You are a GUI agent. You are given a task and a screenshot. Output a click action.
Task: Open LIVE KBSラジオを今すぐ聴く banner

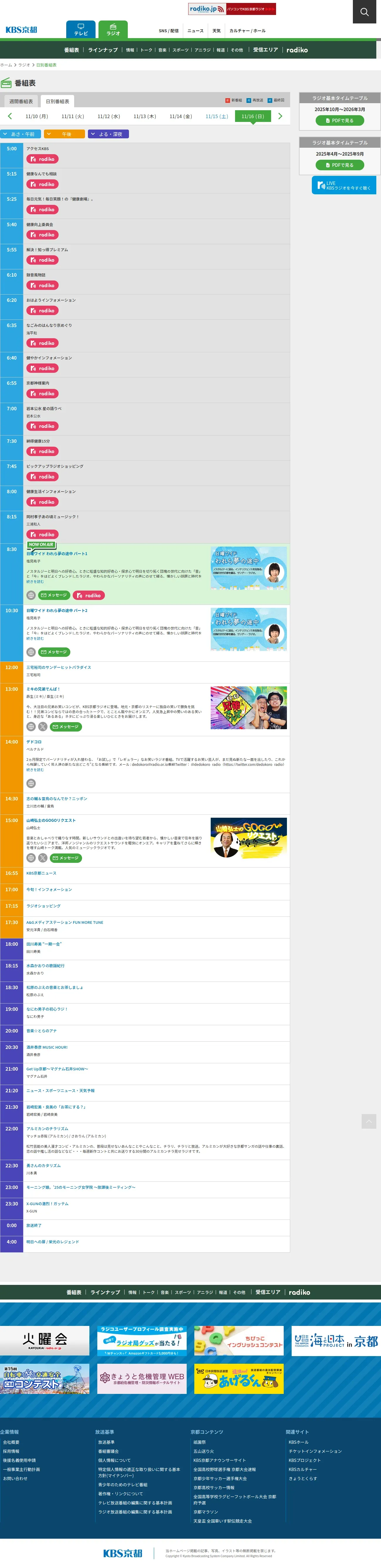pos(344,185)
